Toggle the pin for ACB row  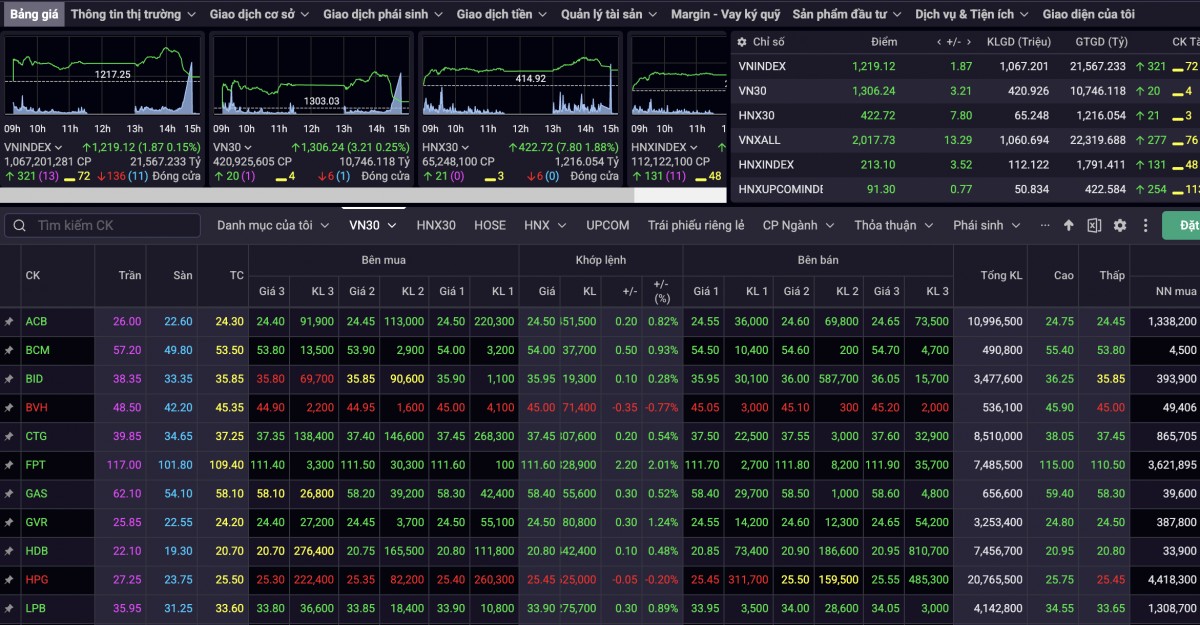point(9,322)
